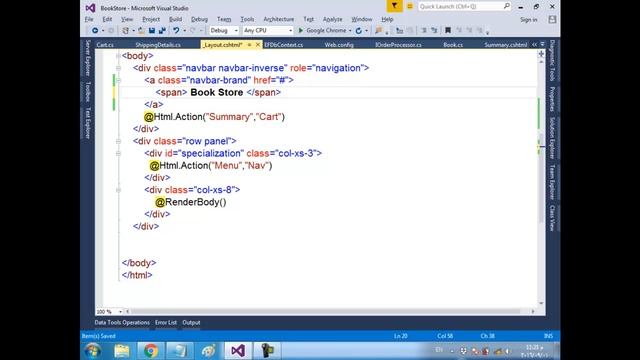Toggle pin on the _Layout.cshtml tab
Screen dimensions: 640x360
pos(249,45)
